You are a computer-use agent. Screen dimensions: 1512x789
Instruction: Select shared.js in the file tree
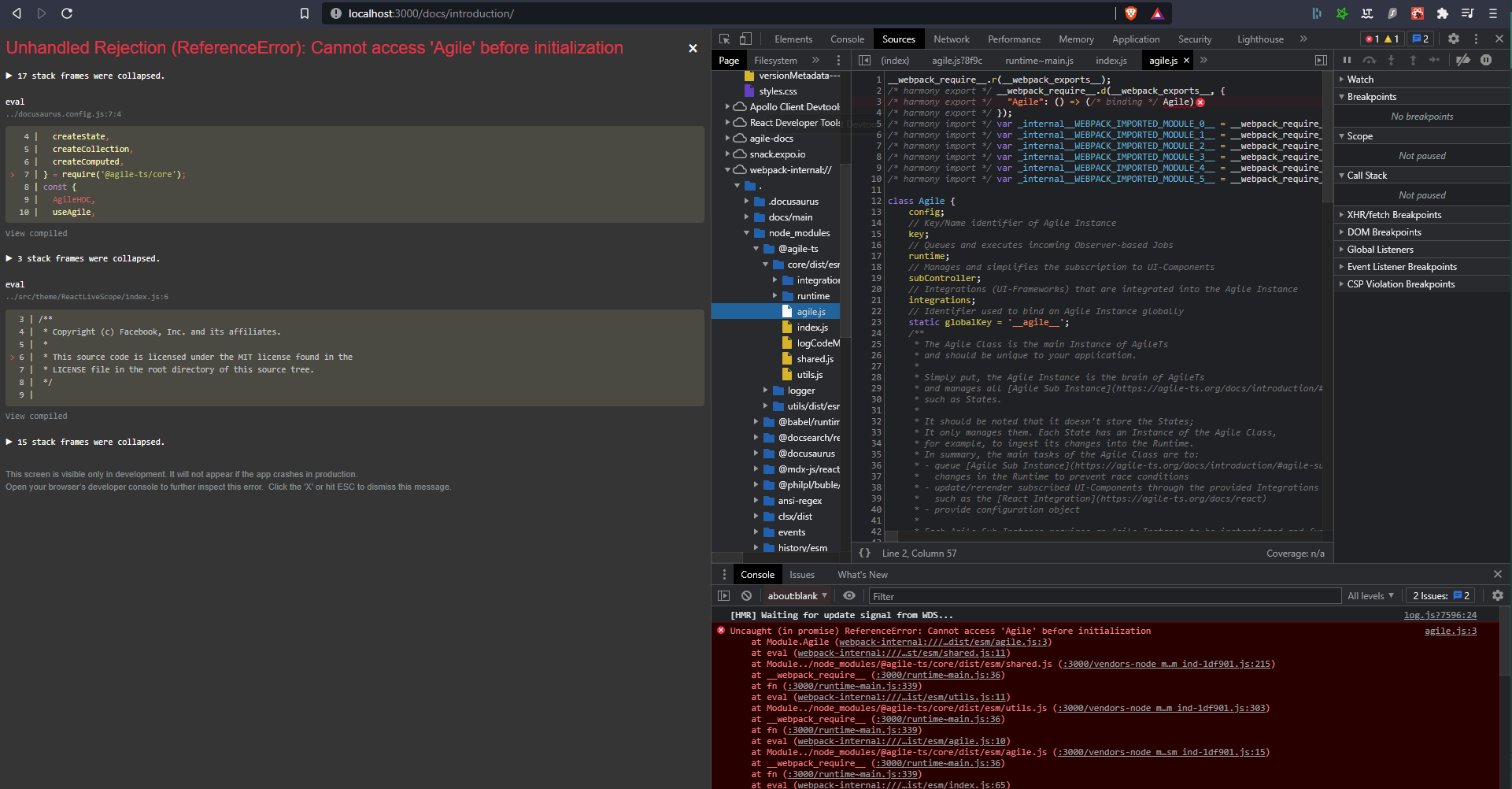[815, 359]
